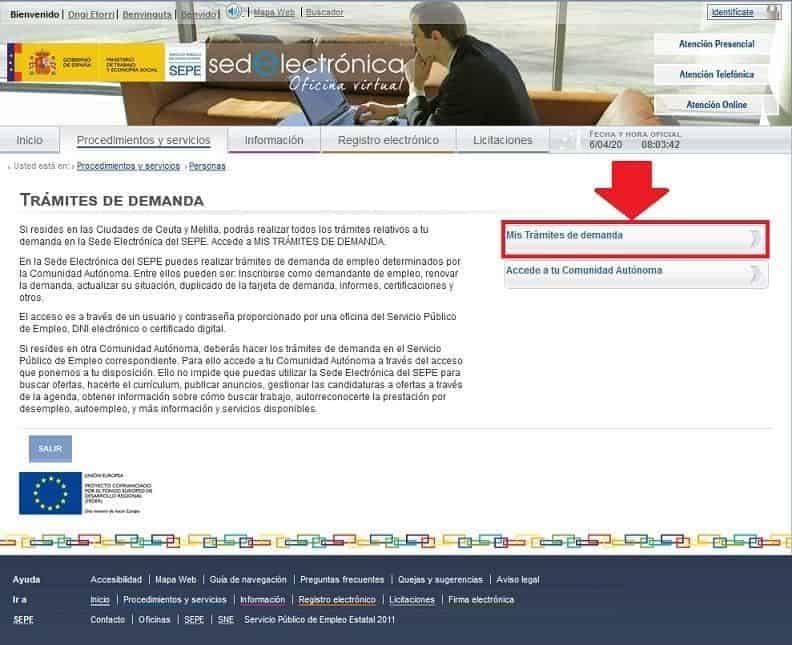Select Benvido language link
The image size is (792, 645).
(x=199, y=15)
